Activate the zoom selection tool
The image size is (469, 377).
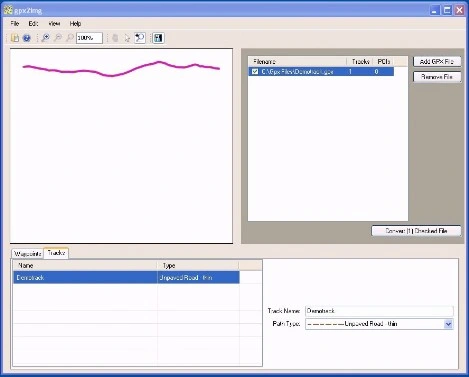140,38
